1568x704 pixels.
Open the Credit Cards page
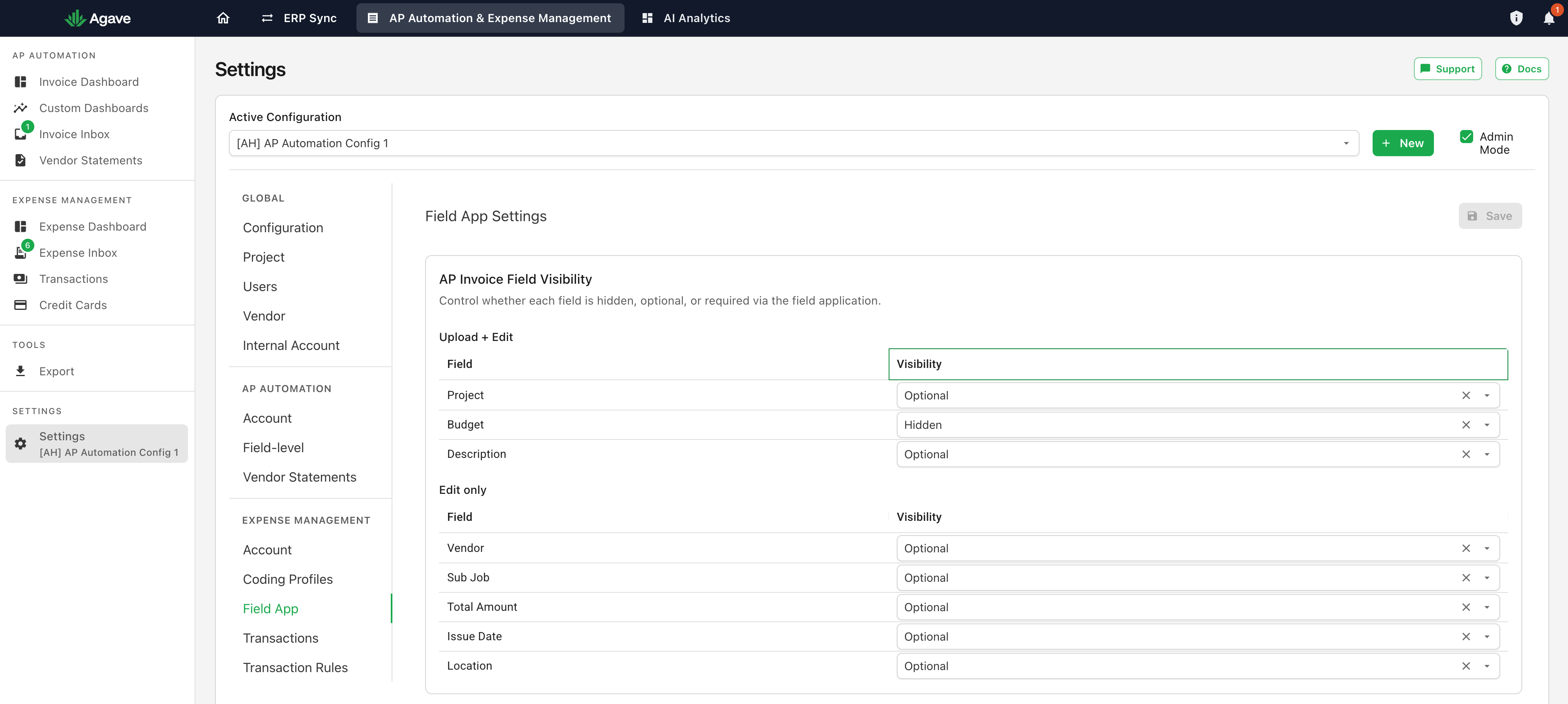point(73,305)
